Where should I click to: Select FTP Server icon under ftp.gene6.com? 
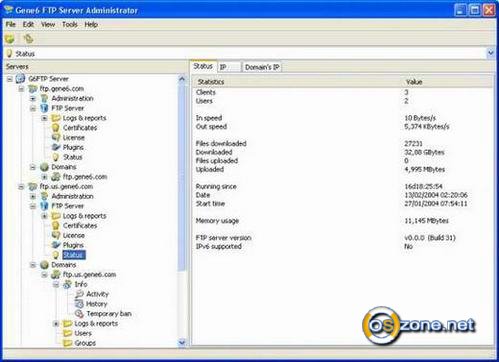tap(44, 108)
